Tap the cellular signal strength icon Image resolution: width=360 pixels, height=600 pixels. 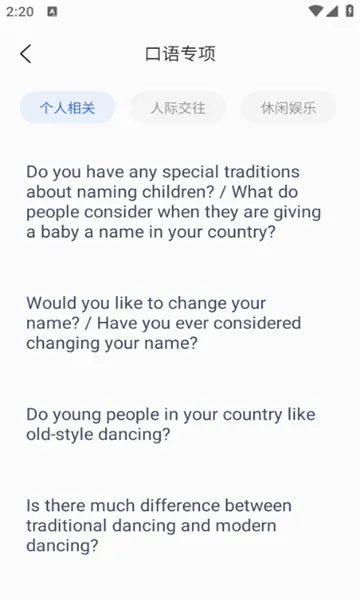pyautogui.click(x=332, y=11)
